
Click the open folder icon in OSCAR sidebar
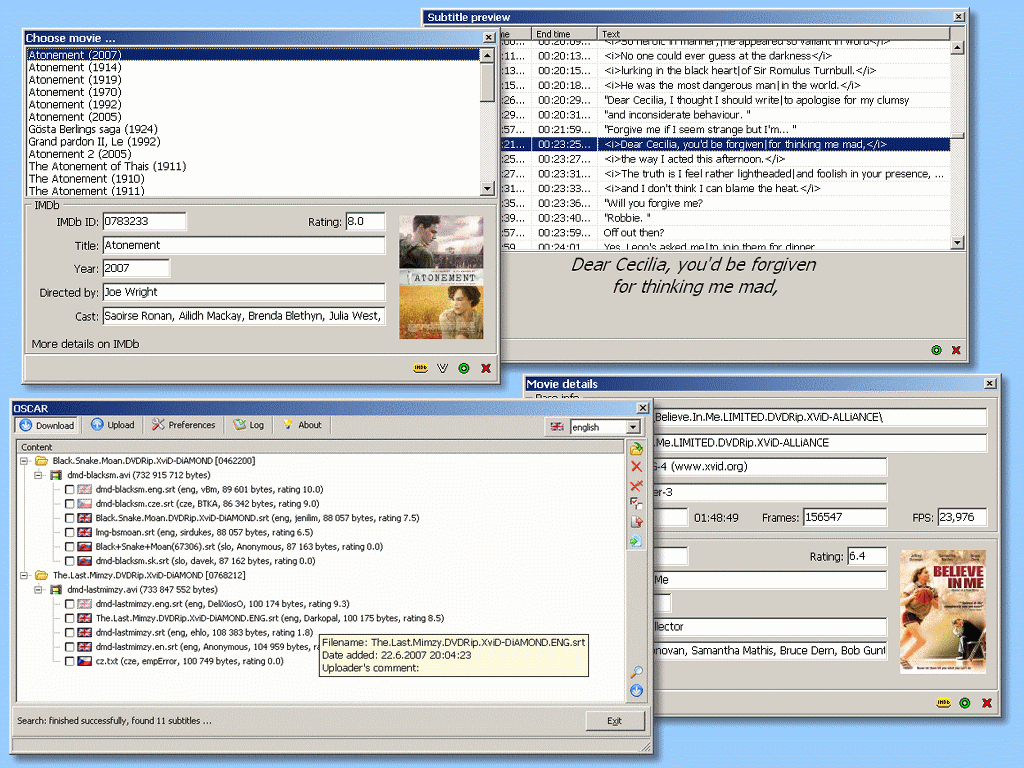click(x=636, y=449)
